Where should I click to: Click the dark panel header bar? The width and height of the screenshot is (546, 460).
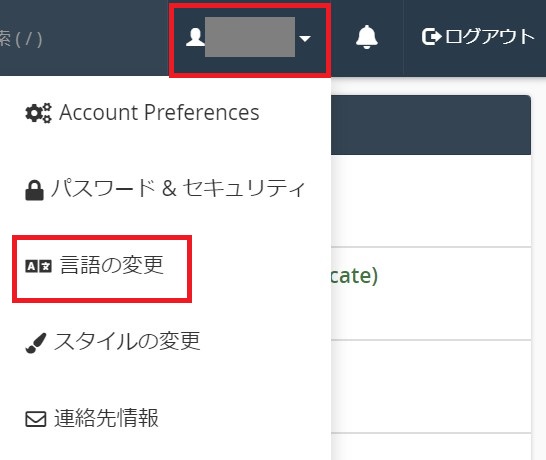click(x=431, y=125)
